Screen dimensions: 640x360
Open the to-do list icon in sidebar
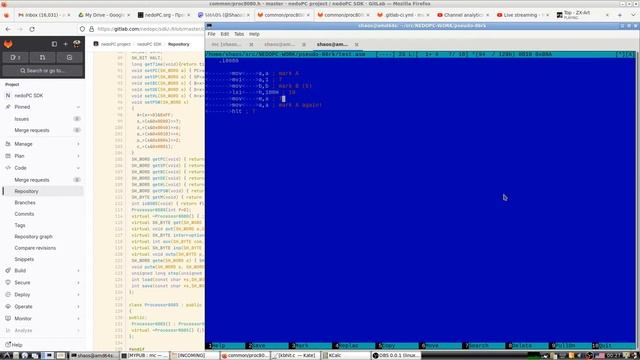coord(69,58)
